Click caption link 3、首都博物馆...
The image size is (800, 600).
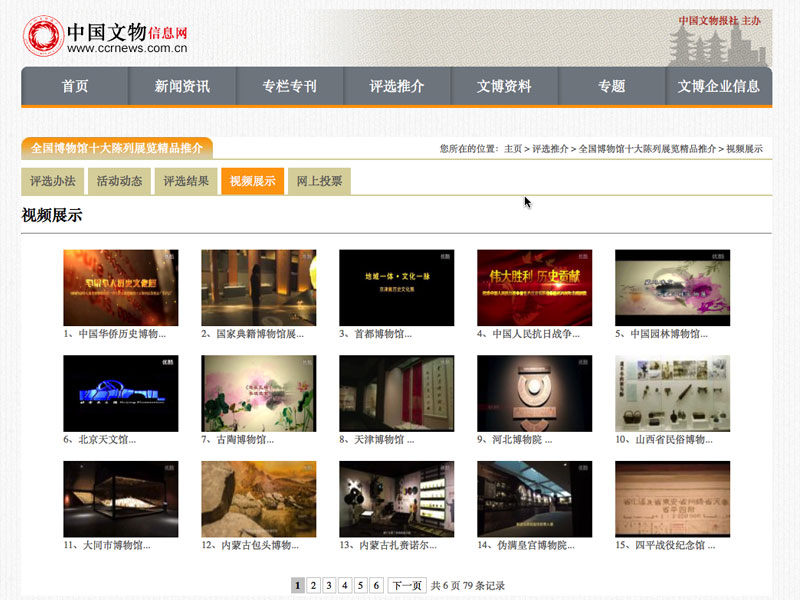tap(376, 334)
